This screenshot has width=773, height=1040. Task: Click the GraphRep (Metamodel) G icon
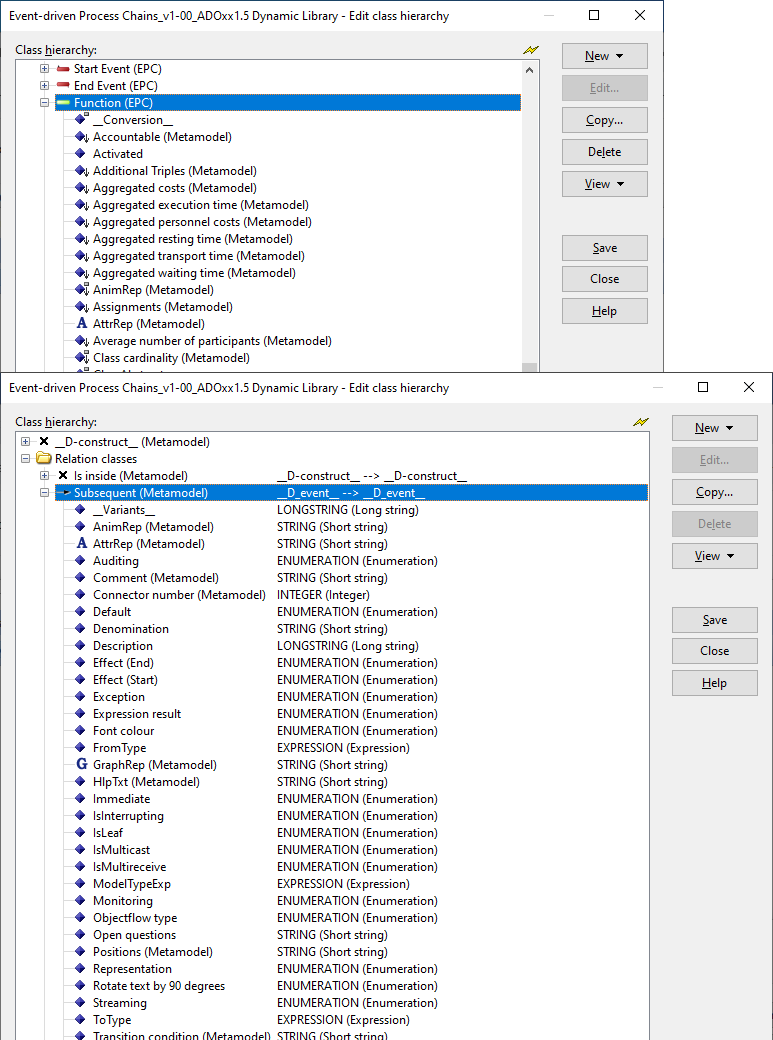[x=82, y=765]
